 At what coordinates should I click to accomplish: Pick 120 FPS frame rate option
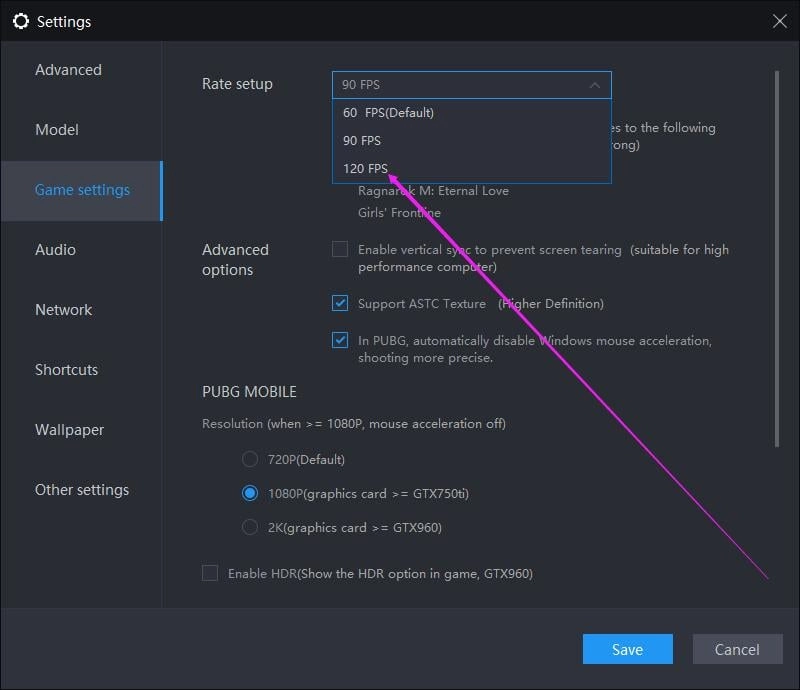tap(365, 169)
